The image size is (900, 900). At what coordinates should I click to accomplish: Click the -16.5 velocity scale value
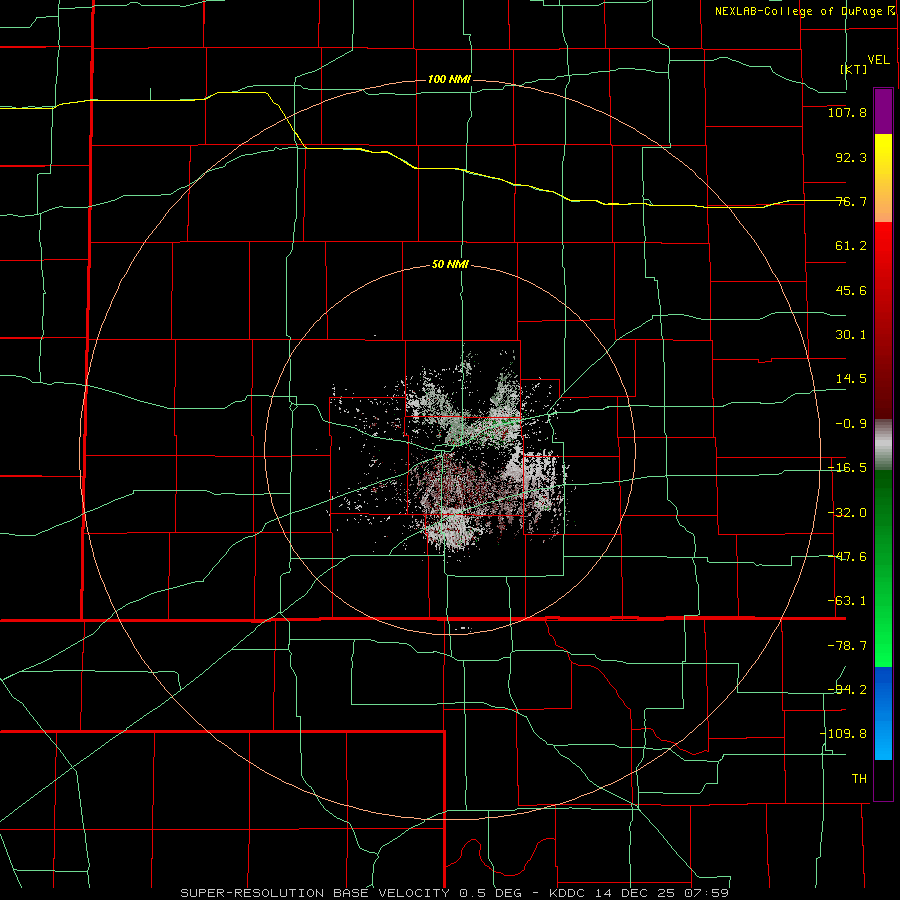(847, 468)
